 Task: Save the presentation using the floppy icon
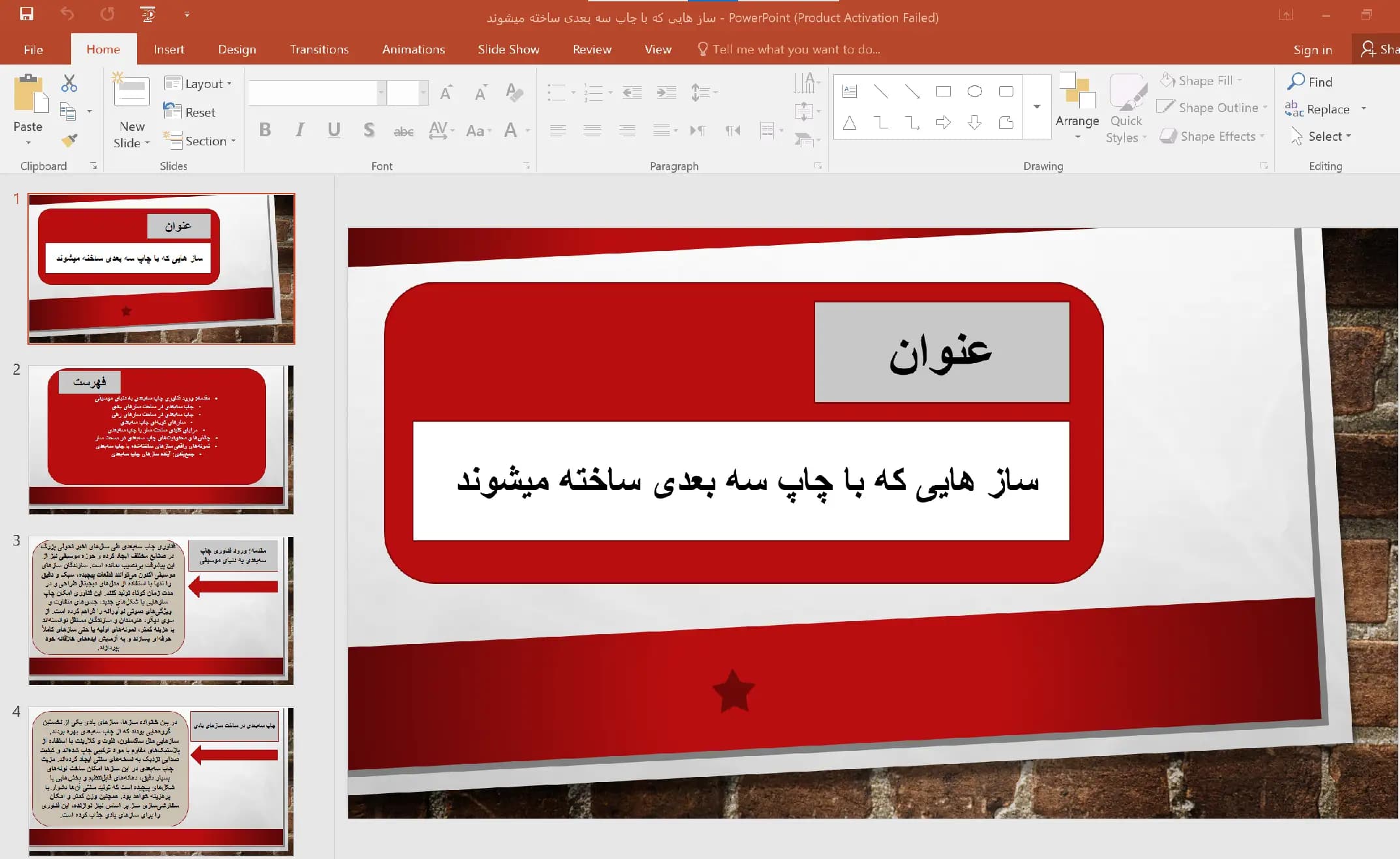click(26, 14)
